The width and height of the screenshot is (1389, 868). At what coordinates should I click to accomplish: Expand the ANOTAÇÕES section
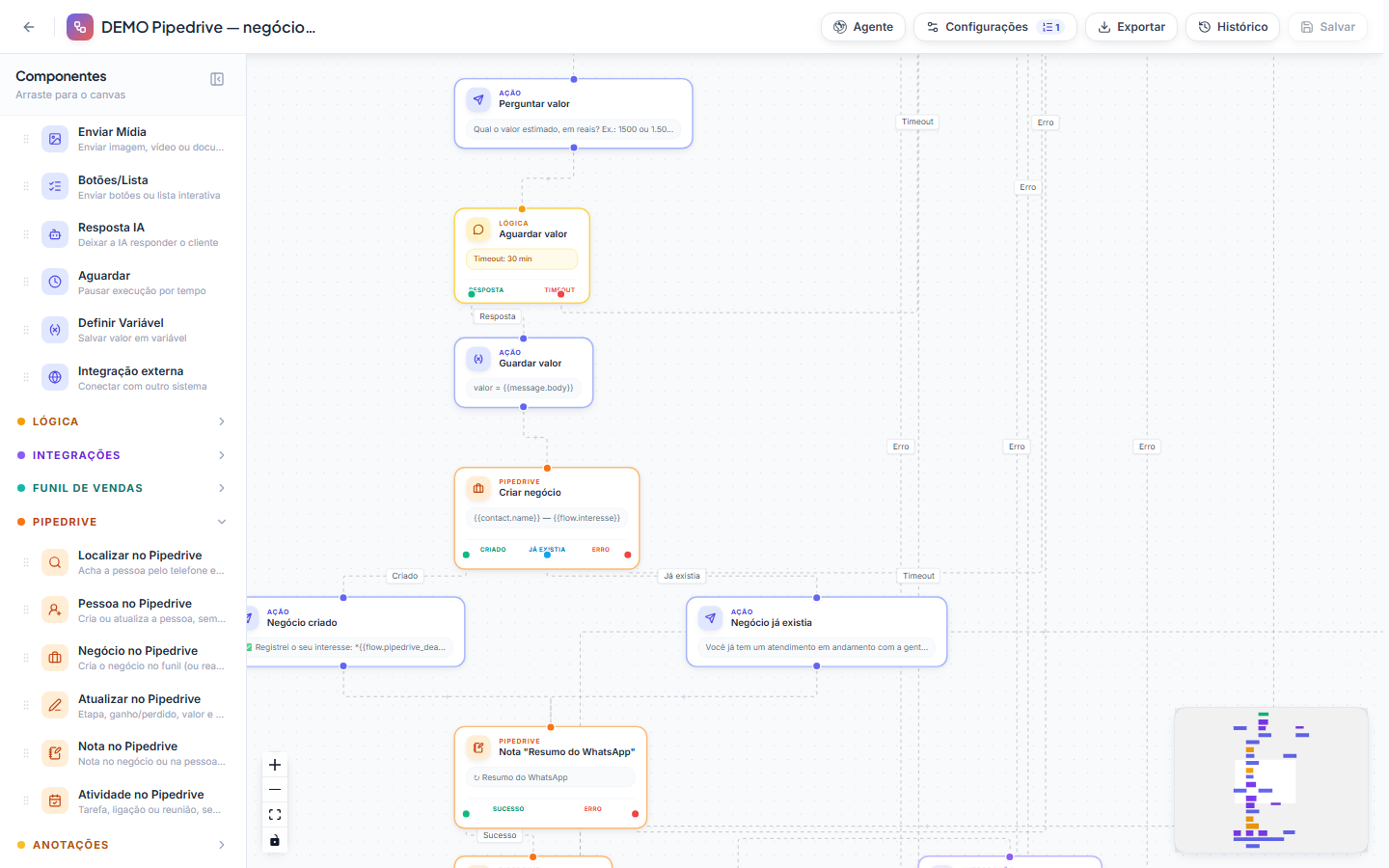coord(123,845)
